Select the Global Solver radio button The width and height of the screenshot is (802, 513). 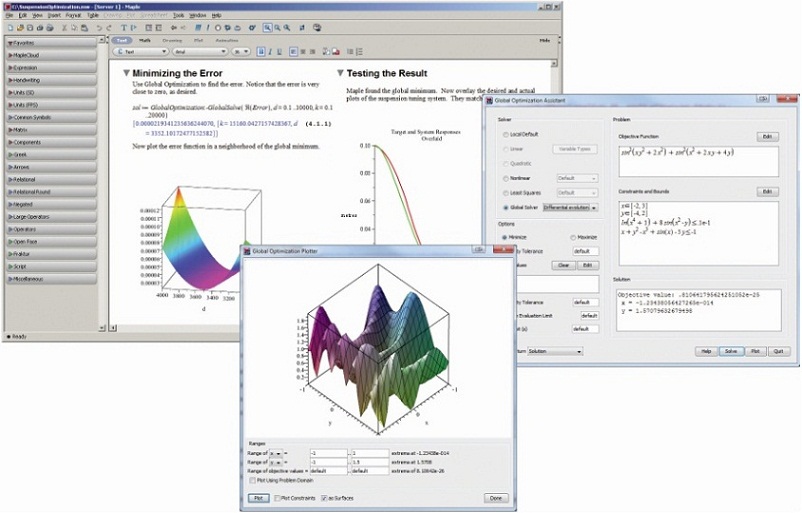(x=505, y=208)
